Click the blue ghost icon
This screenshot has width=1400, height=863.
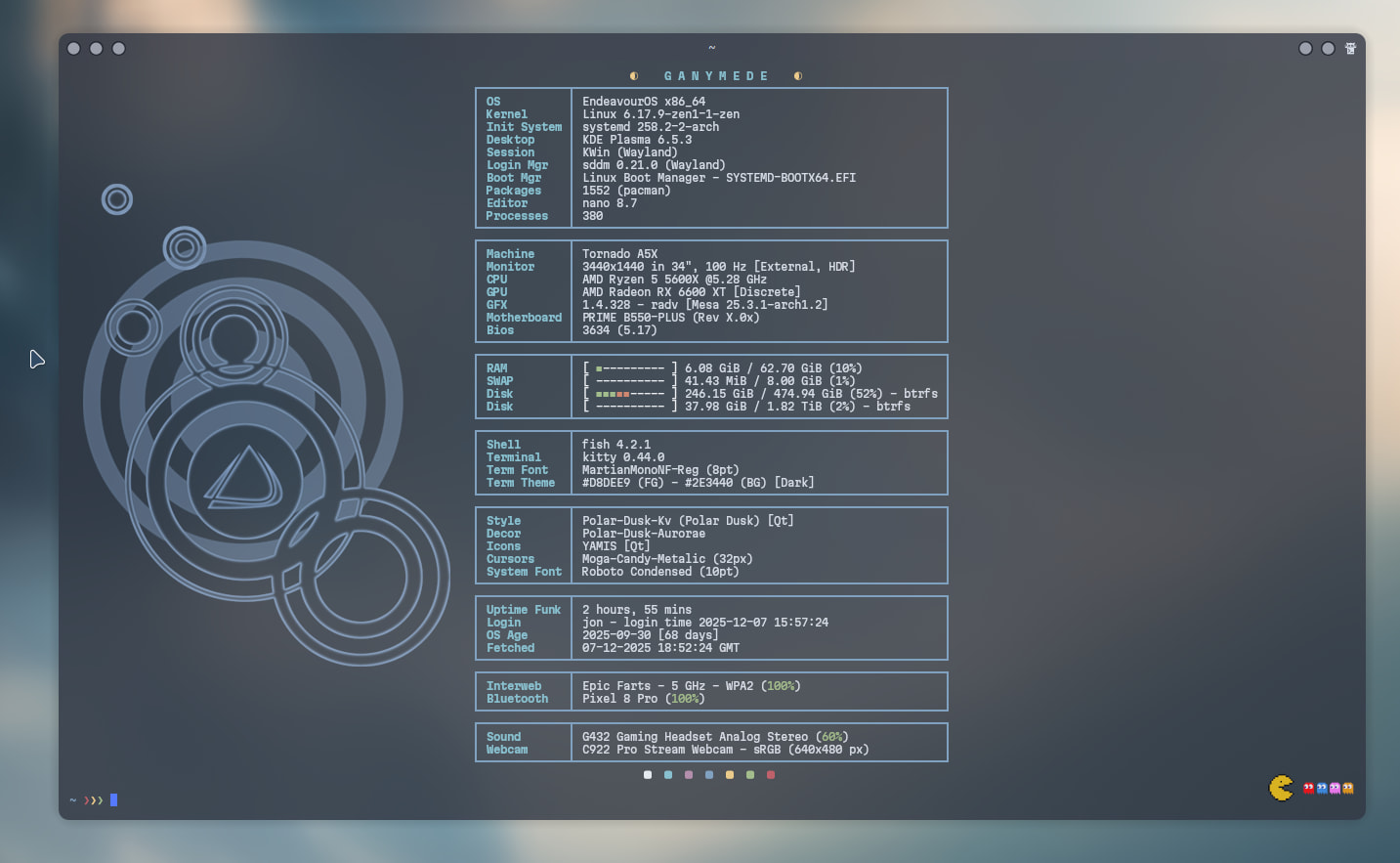(x=1322, y=788)
